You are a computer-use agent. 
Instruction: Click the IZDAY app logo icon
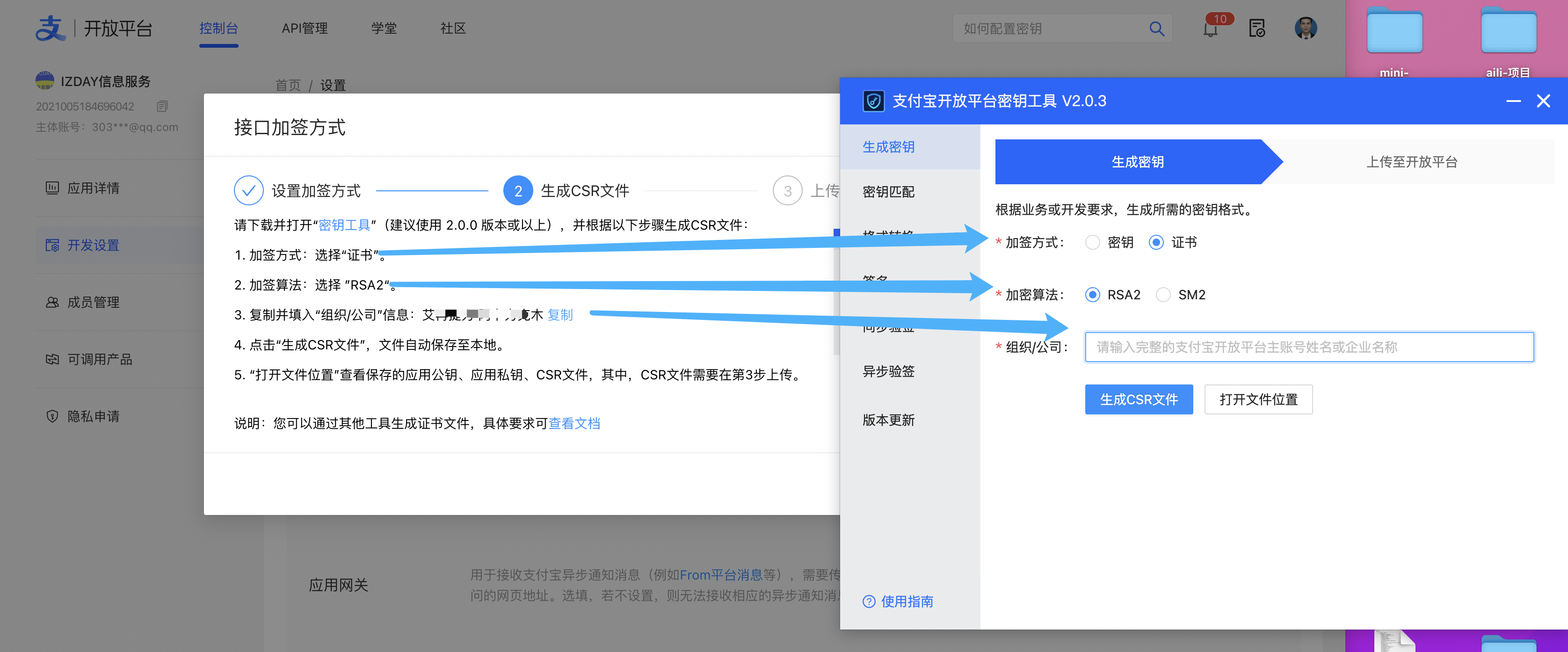click(x=44, y=80)
